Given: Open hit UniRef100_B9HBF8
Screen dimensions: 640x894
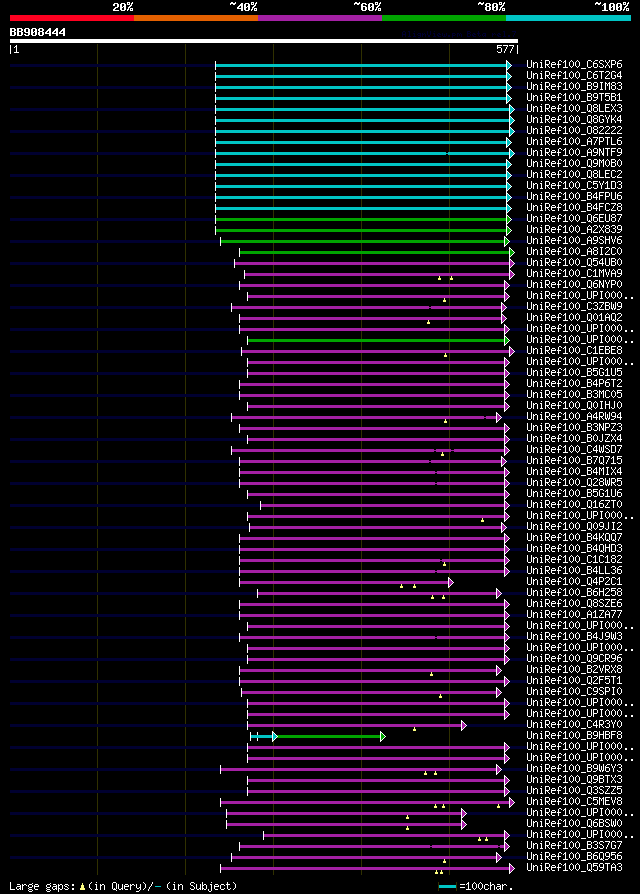Looking at the screenshot, I should 574,735.
